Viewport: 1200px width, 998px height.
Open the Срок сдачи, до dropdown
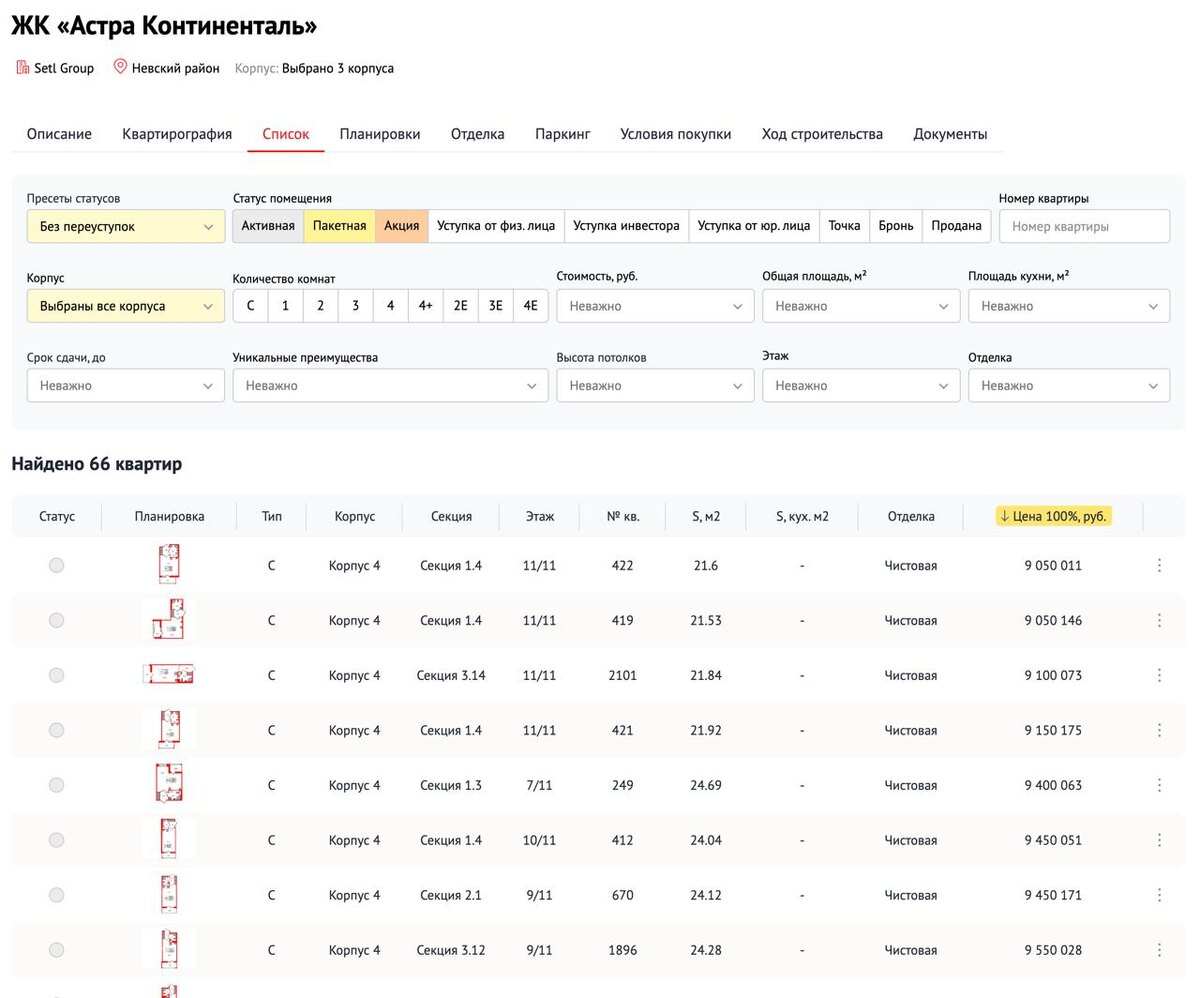[126, 385]
